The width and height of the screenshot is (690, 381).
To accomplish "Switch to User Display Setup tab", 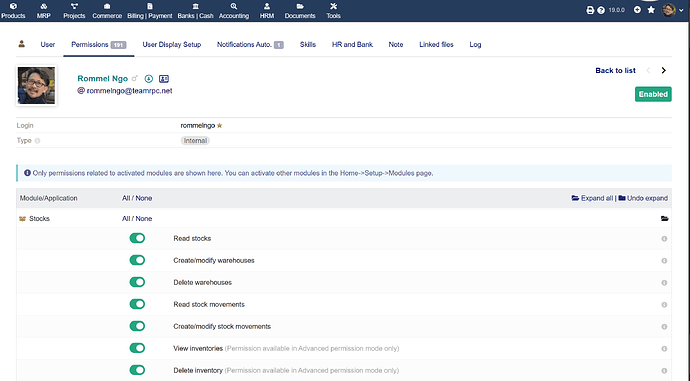I will pyautogui.click(x=172, y=44).
